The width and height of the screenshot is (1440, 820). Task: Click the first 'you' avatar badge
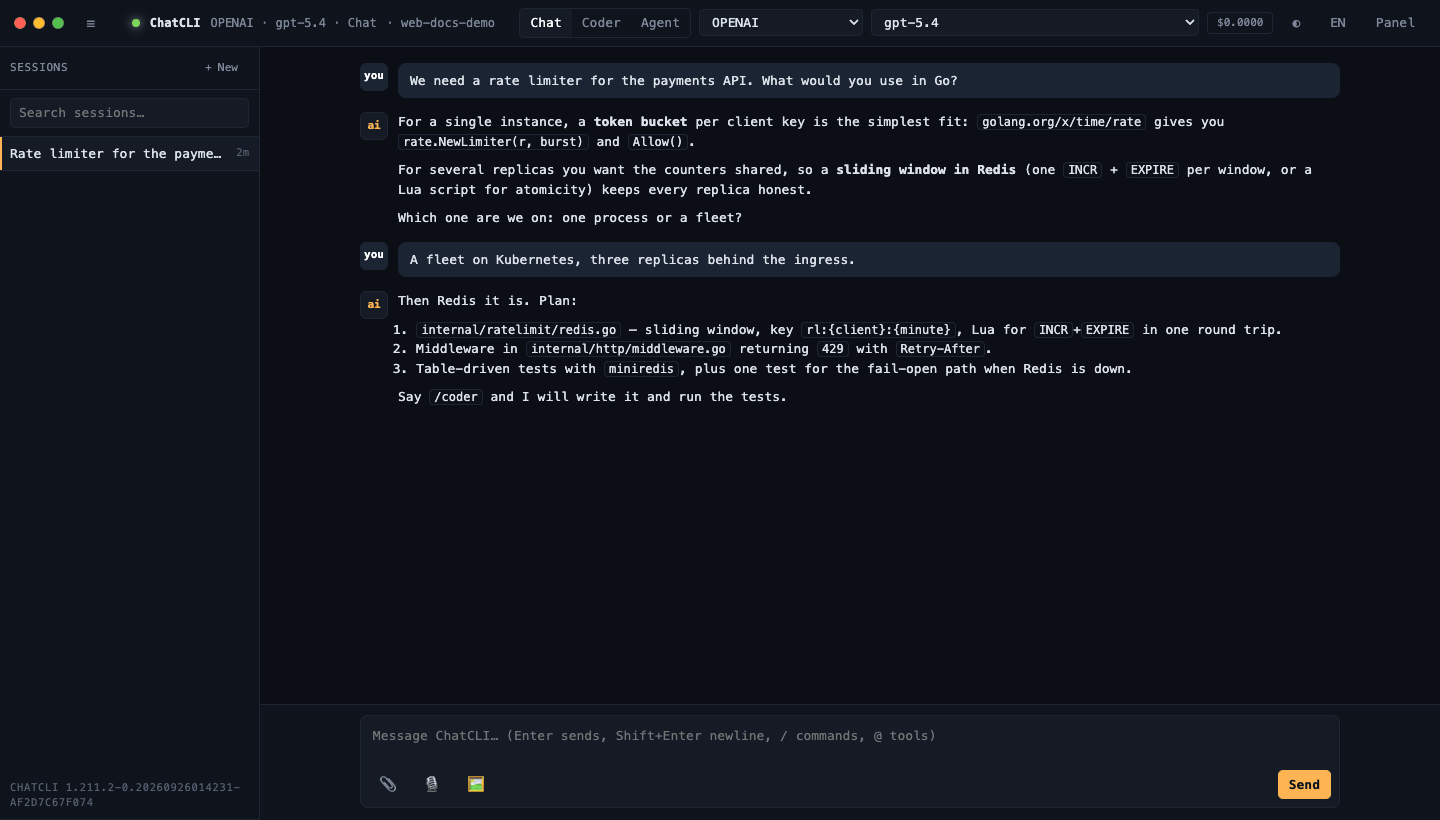[374, 77]
